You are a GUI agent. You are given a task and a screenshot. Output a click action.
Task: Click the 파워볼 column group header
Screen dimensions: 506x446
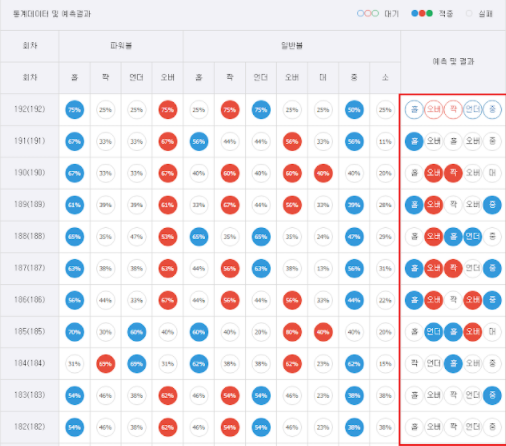tap(121, 46)
